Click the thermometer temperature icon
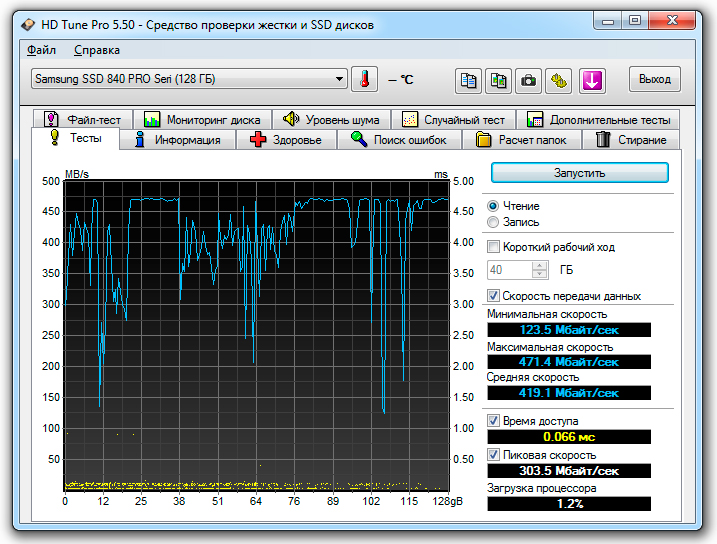717x544 pixels. (364, 80)
